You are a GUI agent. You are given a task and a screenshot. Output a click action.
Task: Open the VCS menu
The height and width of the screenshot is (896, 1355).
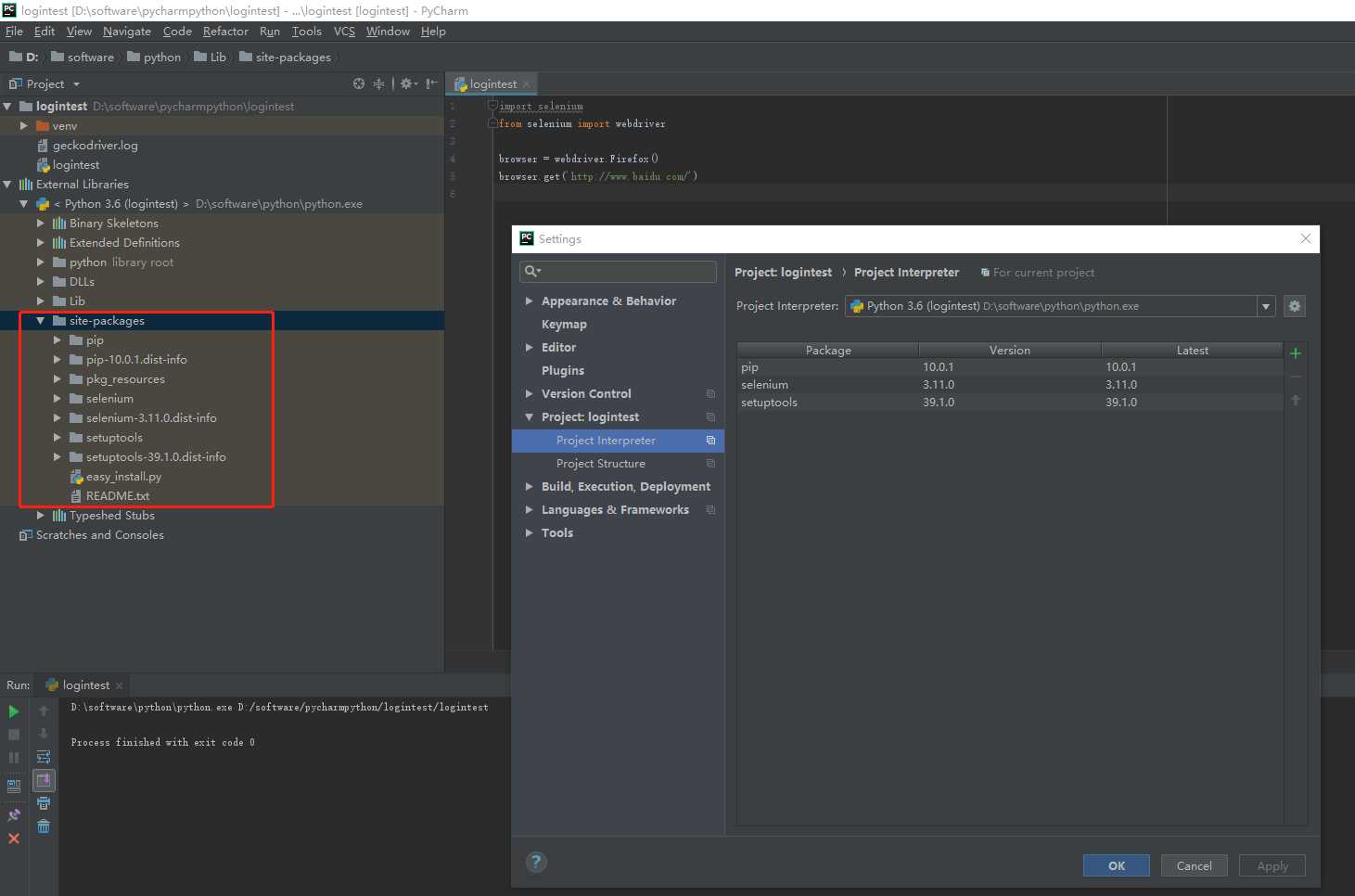click(x=344, y=32)
